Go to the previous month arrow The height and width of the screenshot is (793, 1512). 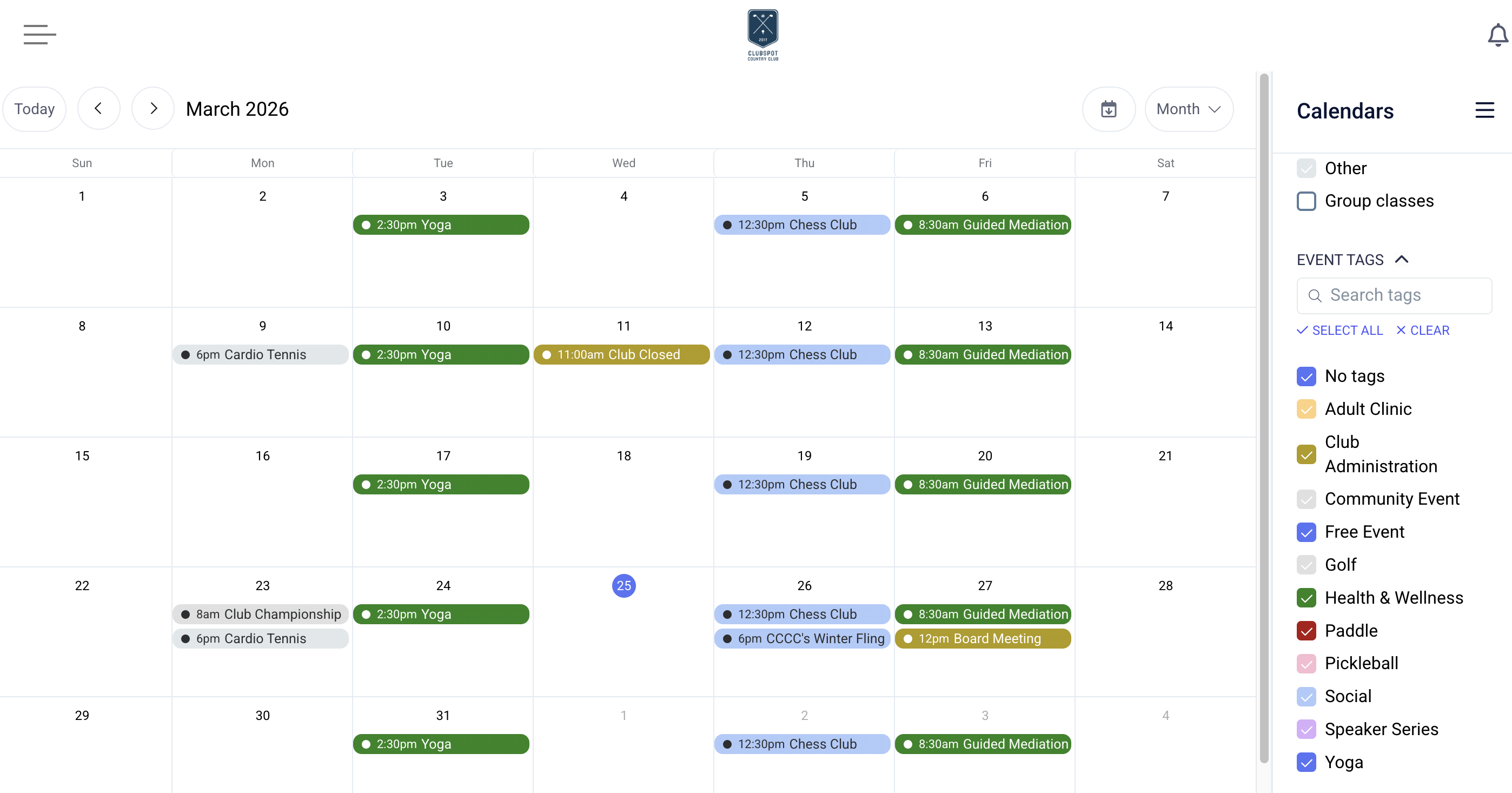pyautogui.click(x=98, y=109)
